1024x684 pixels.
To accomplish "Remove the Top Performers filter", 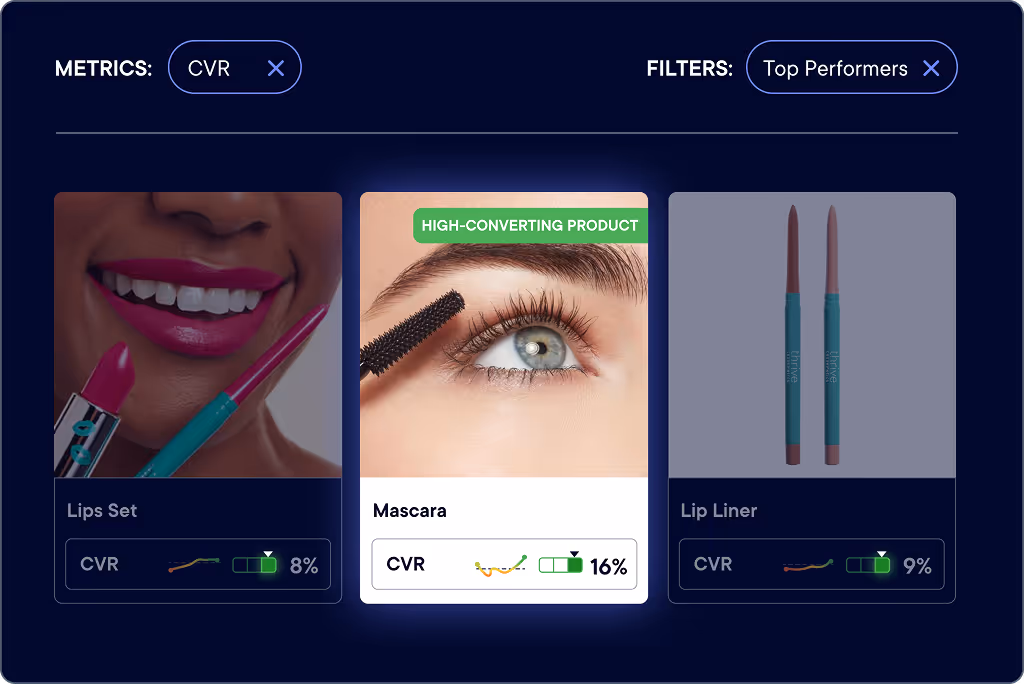I will coord(931,68).
